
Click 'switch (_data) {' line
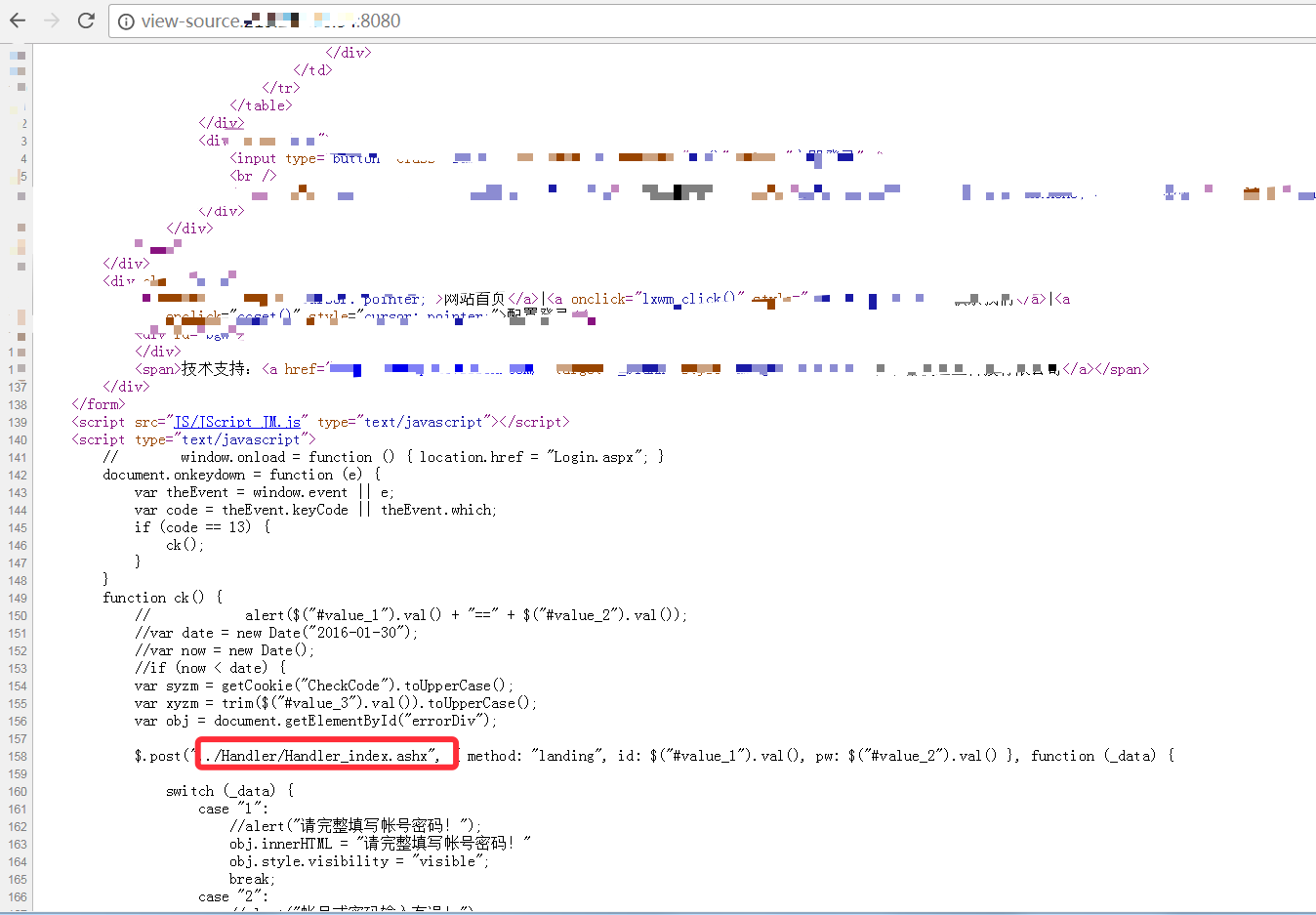coord(229,791)
